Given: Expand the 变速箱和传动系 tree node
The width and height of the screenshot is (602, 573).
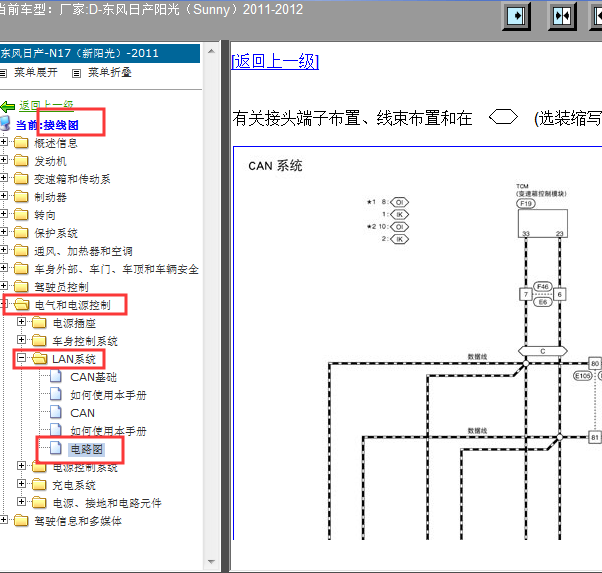Looking at the screenshot, I should (3, 177).
